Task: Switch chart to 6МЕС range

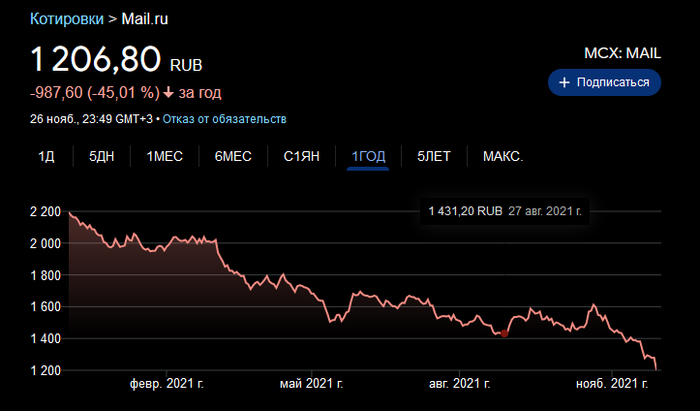Action: pyautogui.click(x=233, y=157)
